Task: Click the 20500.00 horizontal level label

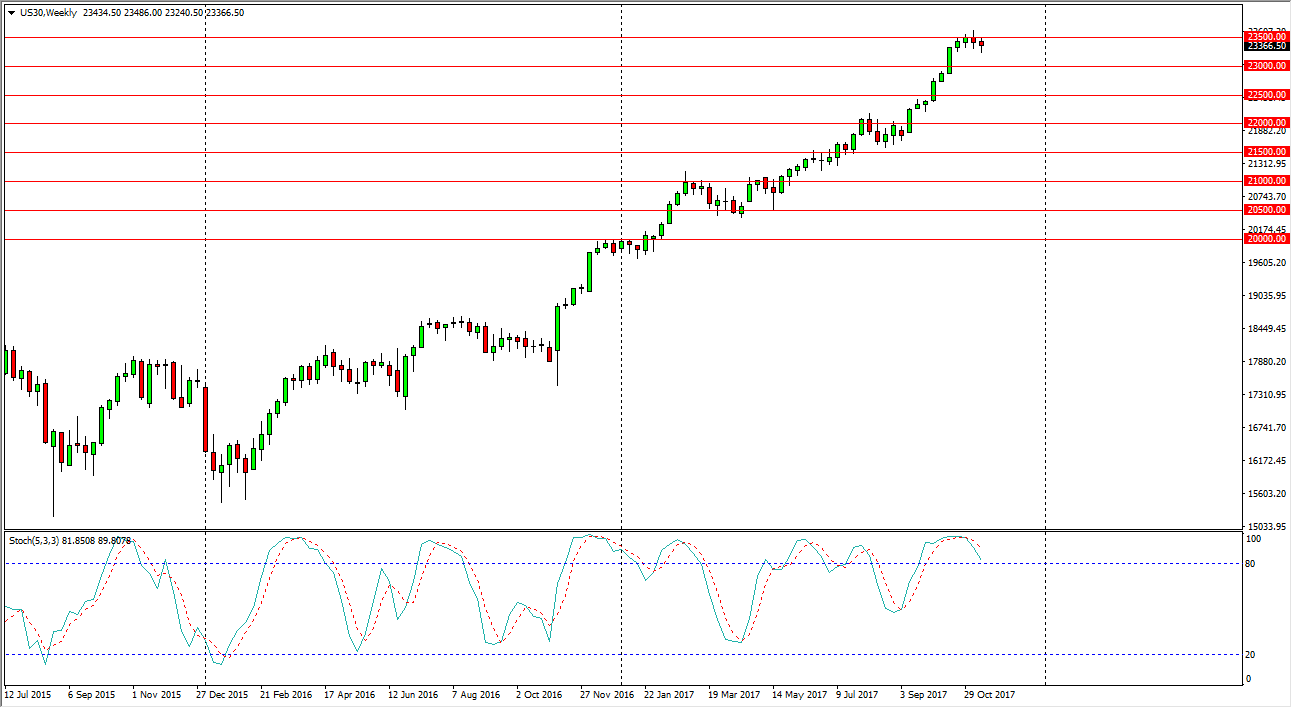Action: pyautogui.click(x=1265, y=210)
